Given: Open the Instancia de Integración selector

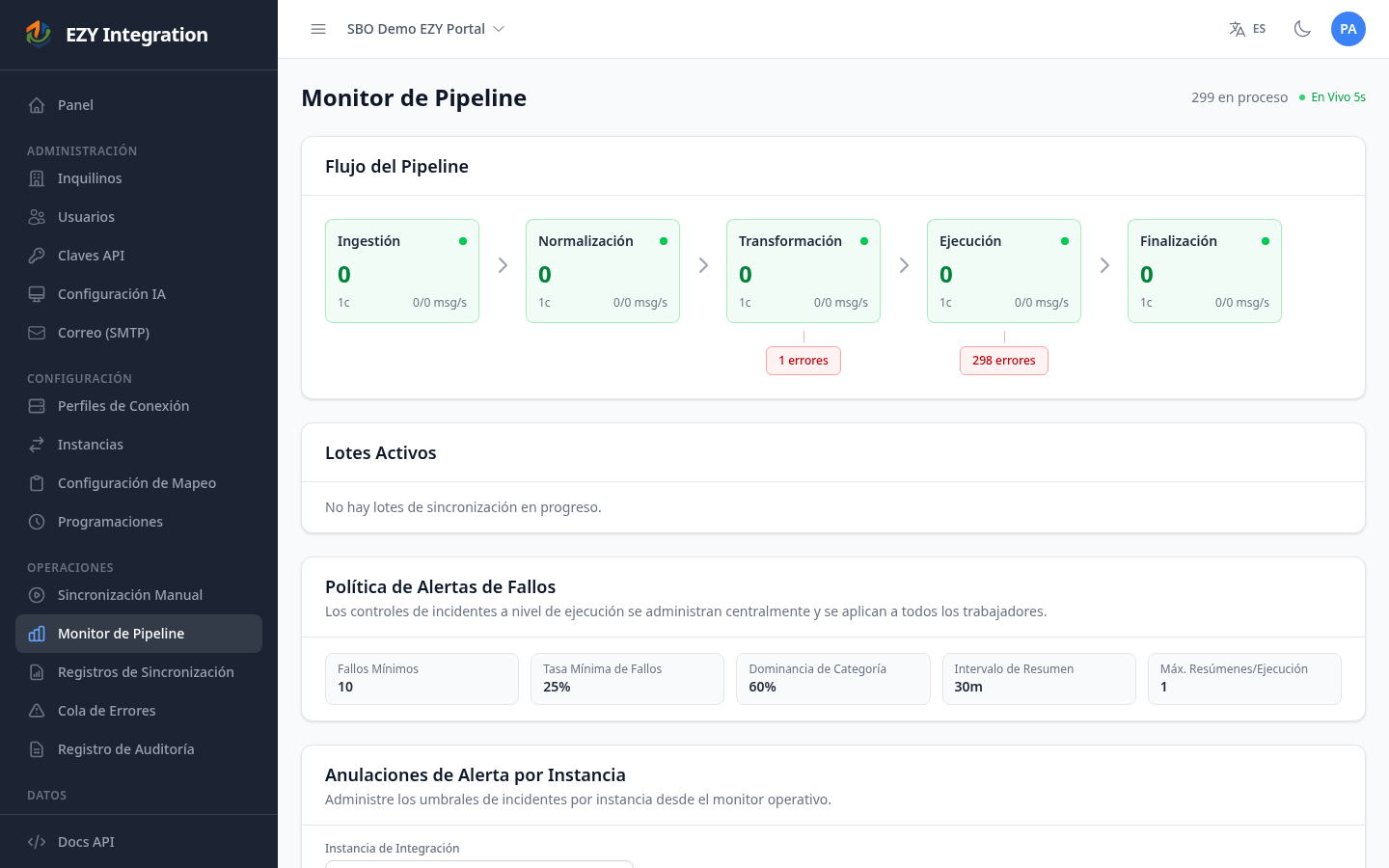Looking at the screenshot, I should (479, 864).
